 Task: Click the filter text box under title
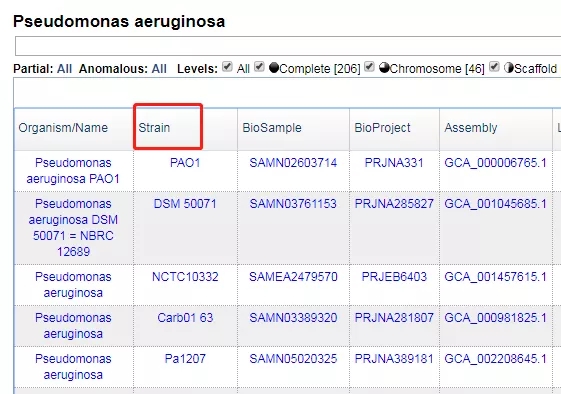point(288,46)
